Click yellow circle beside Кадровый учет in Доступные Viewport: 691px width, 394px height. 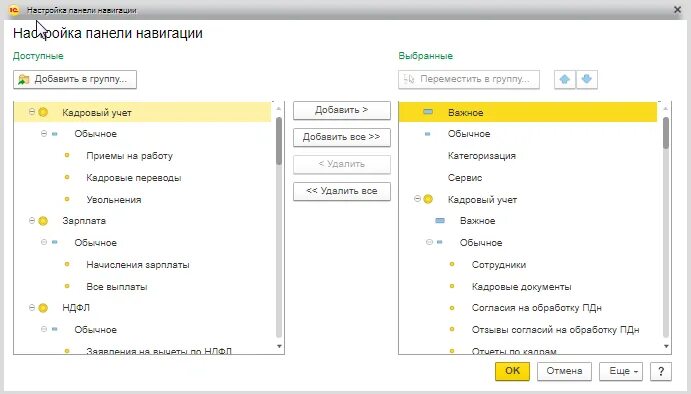(43, 112)
